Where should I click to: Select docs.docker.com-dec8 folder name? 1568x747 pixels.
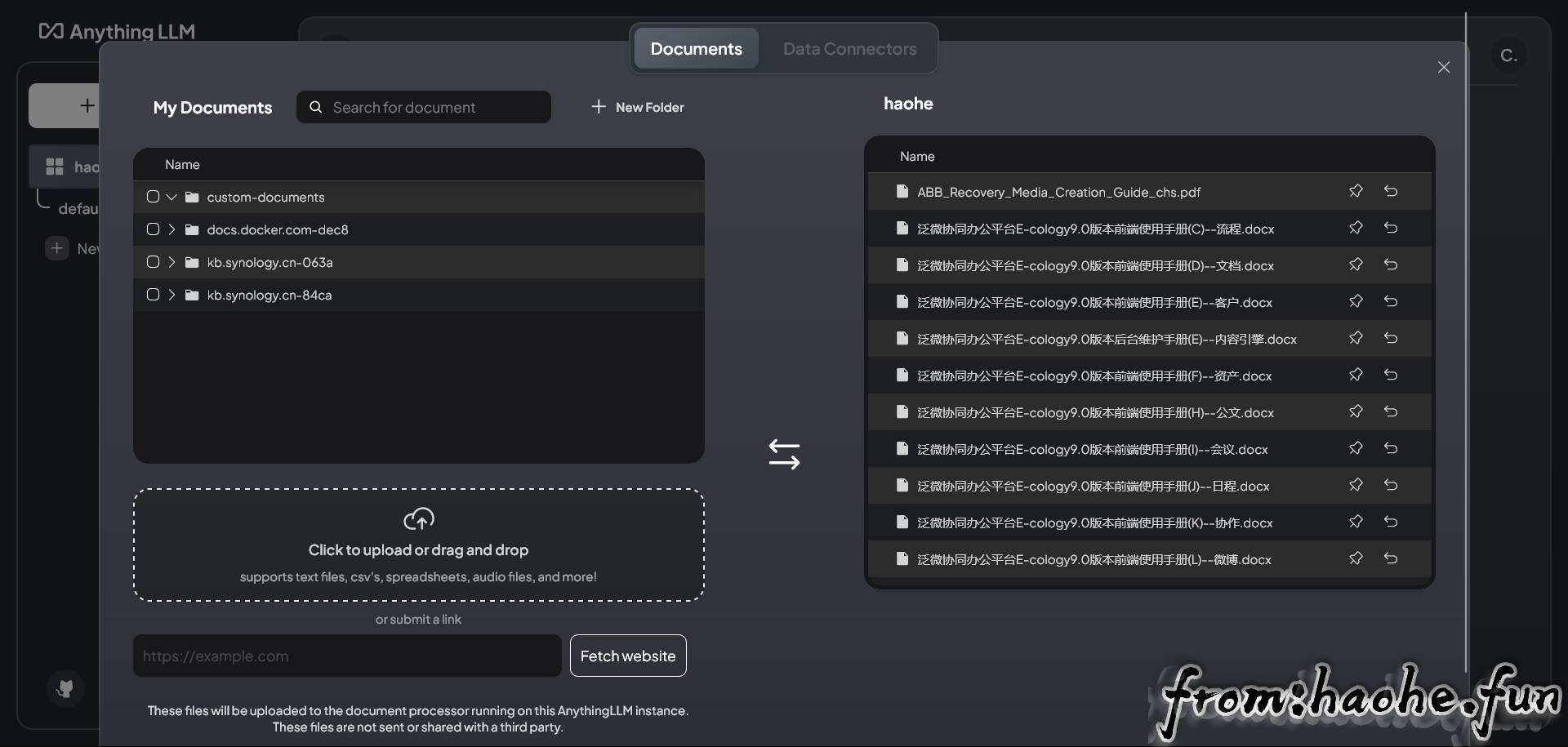point(278,229)
